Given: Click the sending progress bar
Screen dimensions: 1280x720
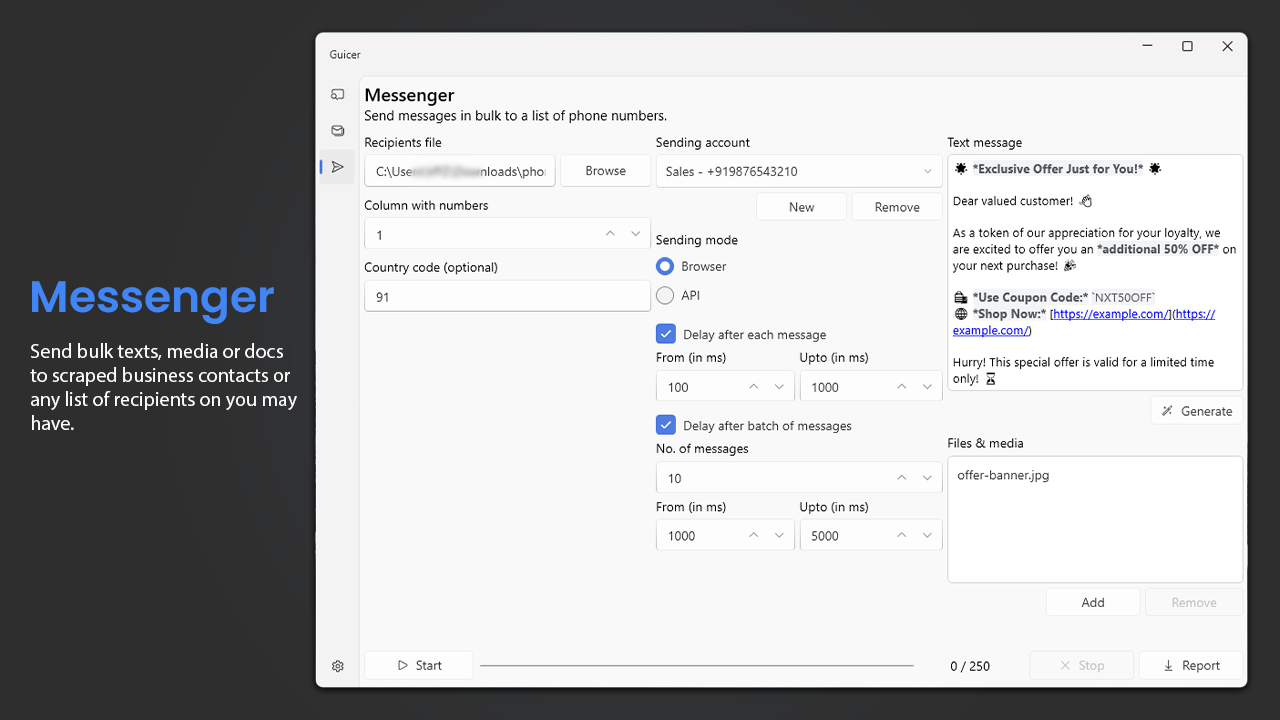Looking at the screenshot, I should pos(697,665).
